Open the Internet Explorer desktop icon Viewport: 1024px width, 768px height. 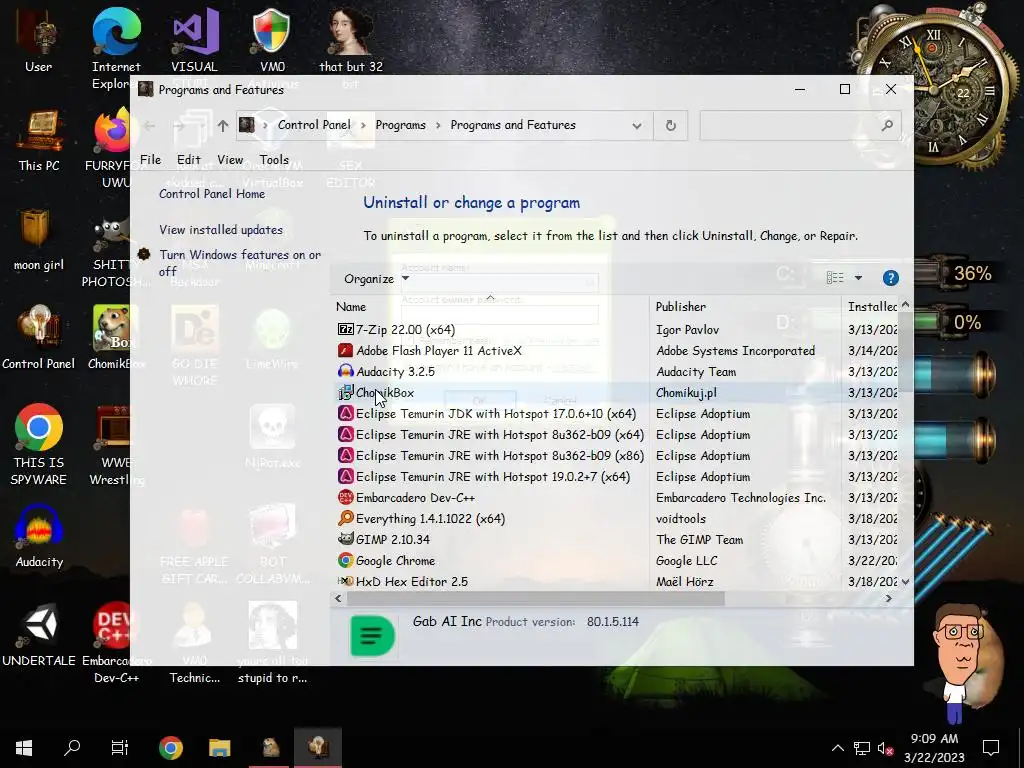coord(116,49)
